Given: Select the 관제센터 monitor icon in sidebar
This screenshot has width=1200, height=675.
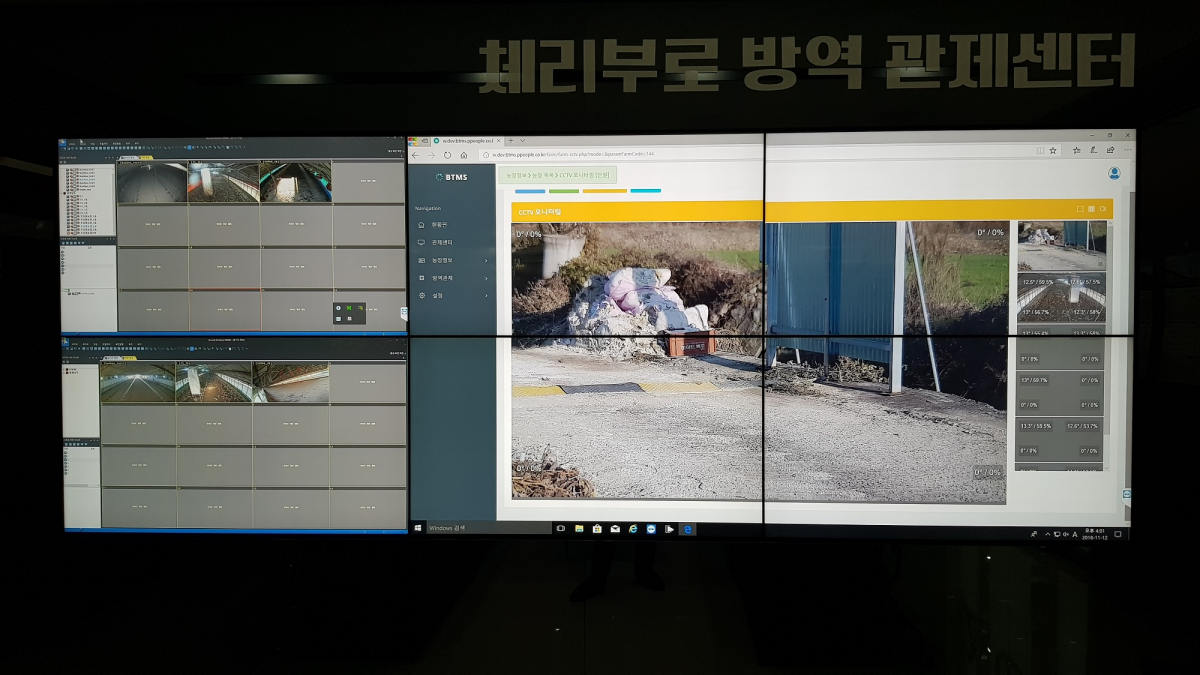Looking at the screenshot, I should pos(424,244).
